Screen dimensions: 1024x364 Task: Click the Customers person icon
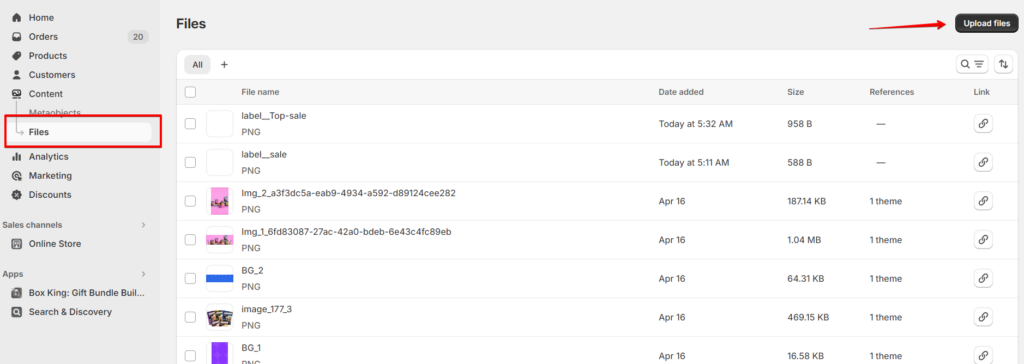click(x=17, y=74)
